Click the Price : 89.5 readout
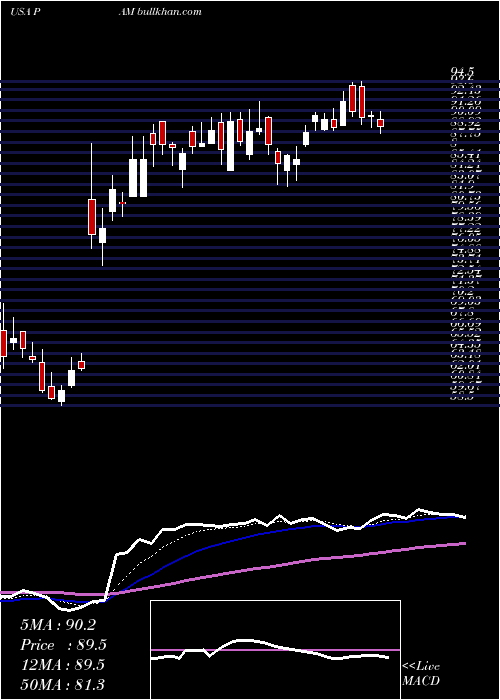Screen dimensions: 500x700 tap(63, 645)
